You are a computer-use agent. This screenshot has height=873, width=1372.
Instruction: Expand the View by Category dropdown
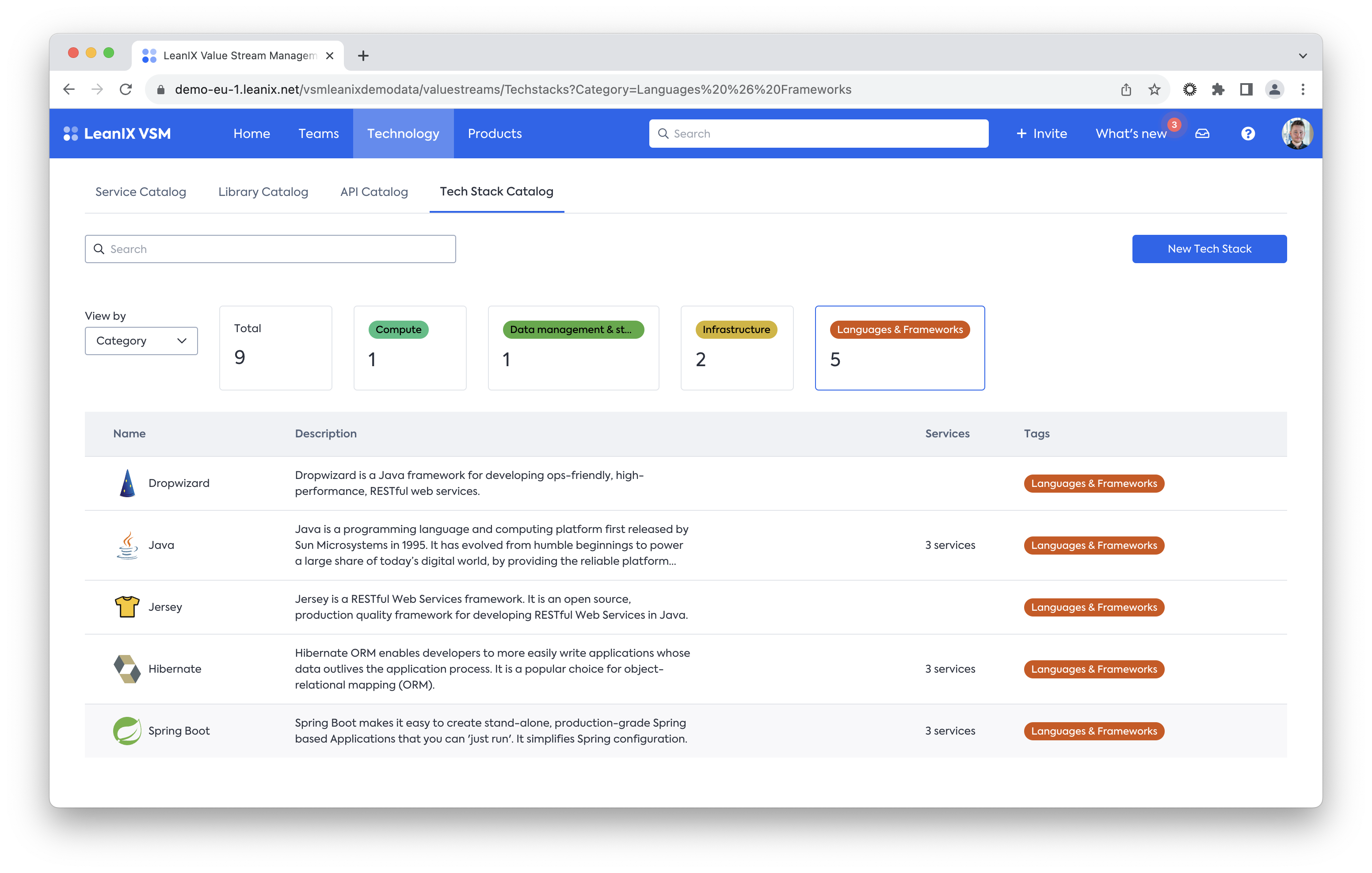pos(141,341)
